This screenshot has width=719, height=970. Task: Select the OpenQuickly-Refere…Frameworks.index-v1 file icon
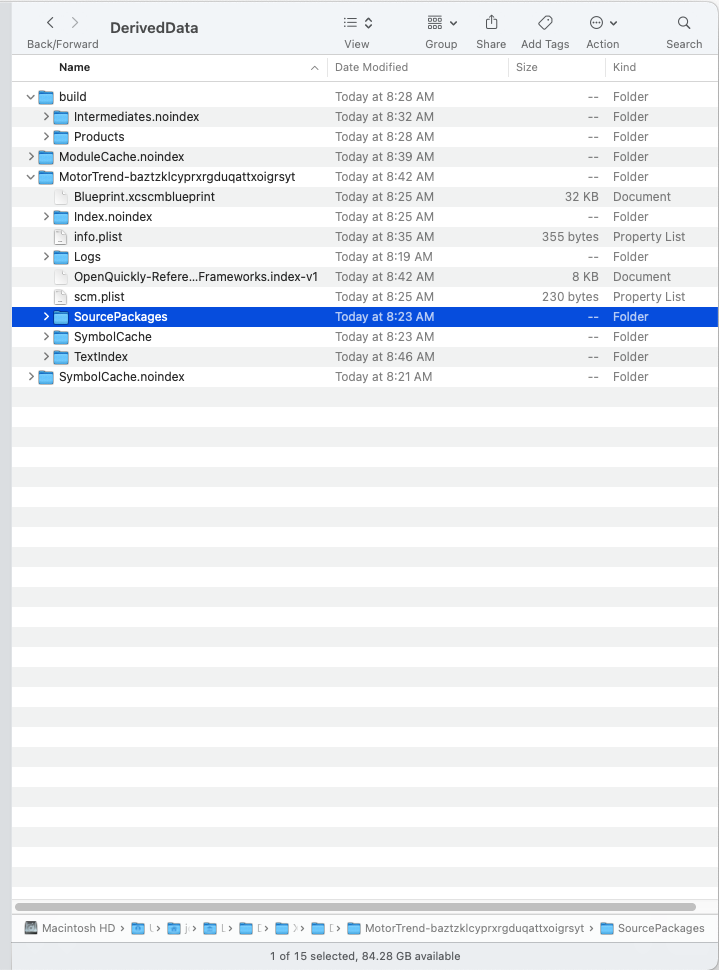coord(61,277)
